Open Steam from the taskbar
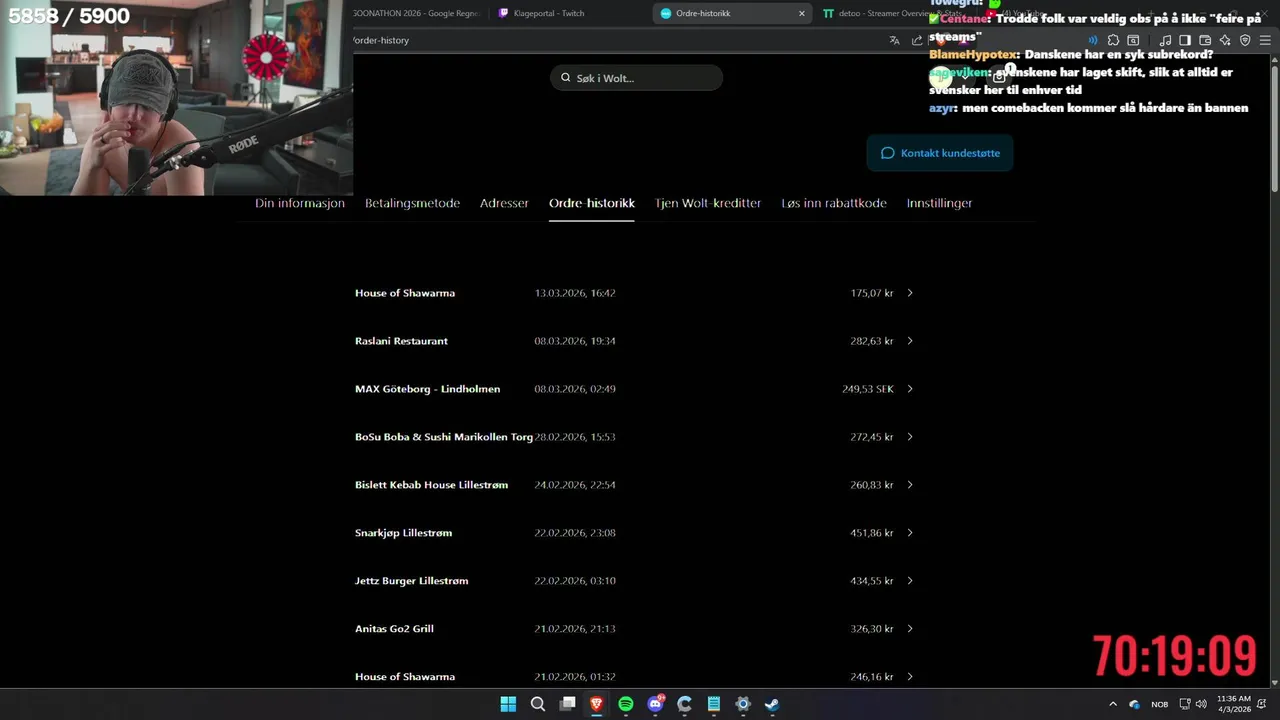The image size is (1280, 720). 772,704
